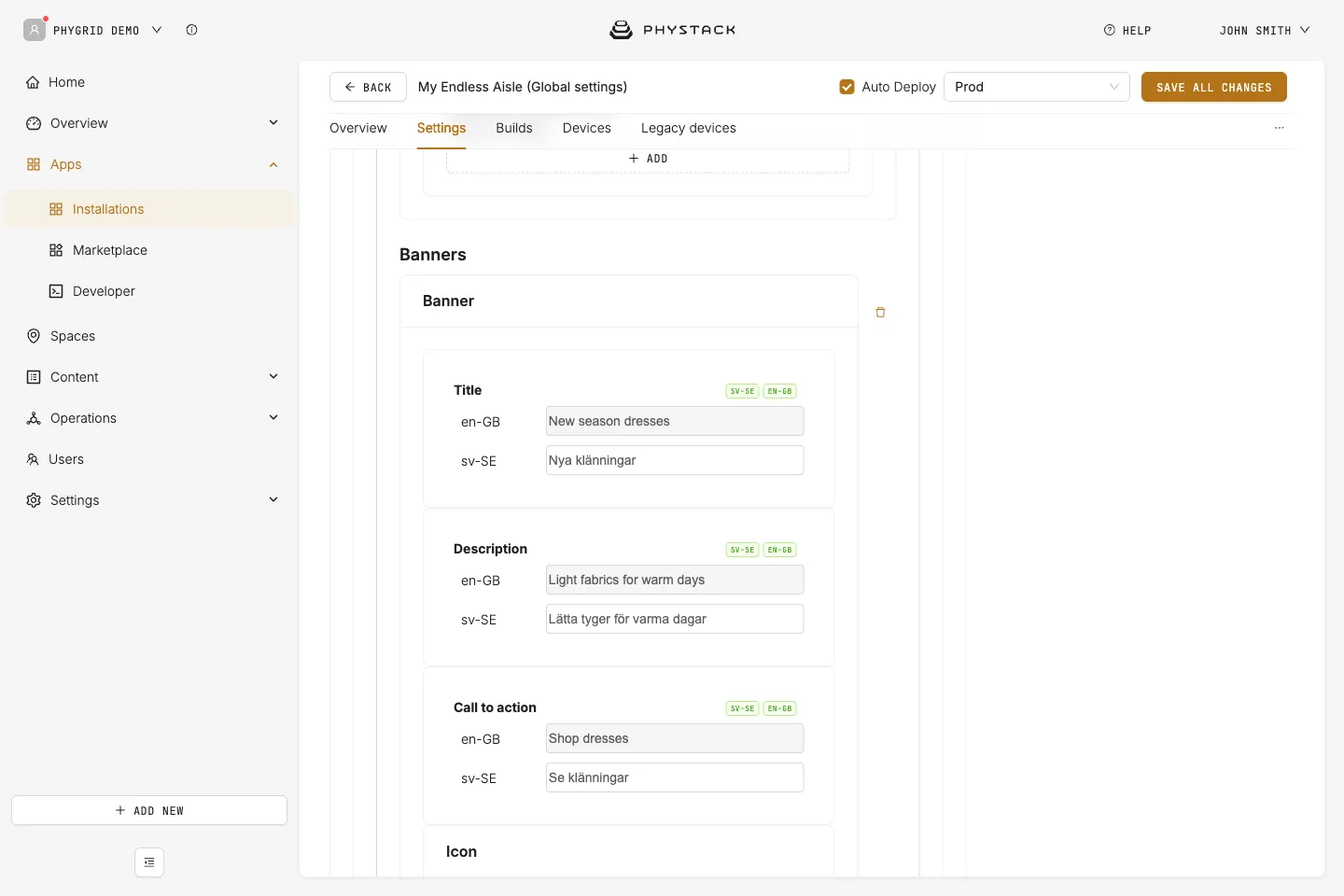This screenshot has height=896, width=1344.
Task: Open the three-dot more options menu
Action: point(1280,128)
